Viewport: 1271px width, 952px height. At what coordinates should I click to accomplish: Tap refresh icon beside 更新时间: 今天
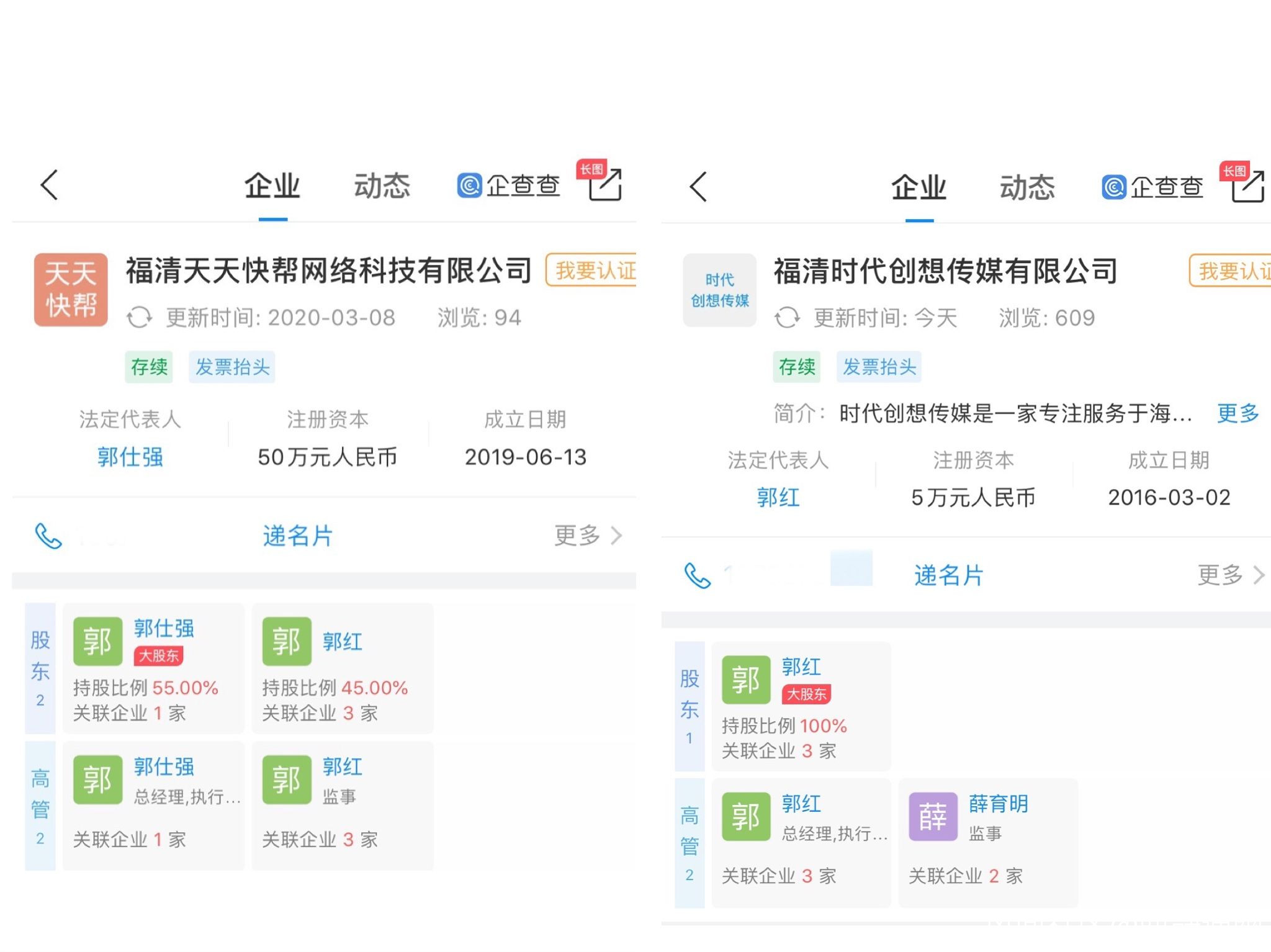click(787, 318)
